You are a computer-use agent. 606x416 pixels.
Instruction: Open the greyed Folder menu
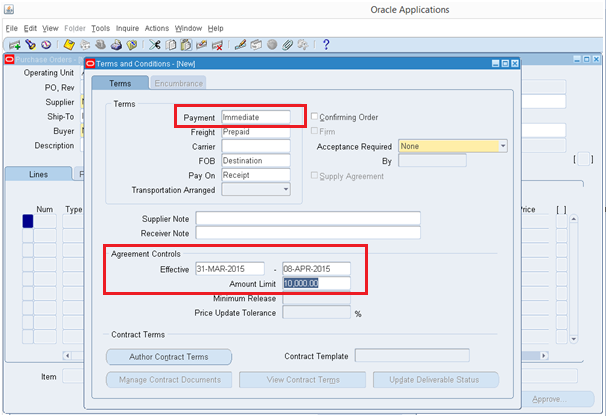tap(75, 28)
